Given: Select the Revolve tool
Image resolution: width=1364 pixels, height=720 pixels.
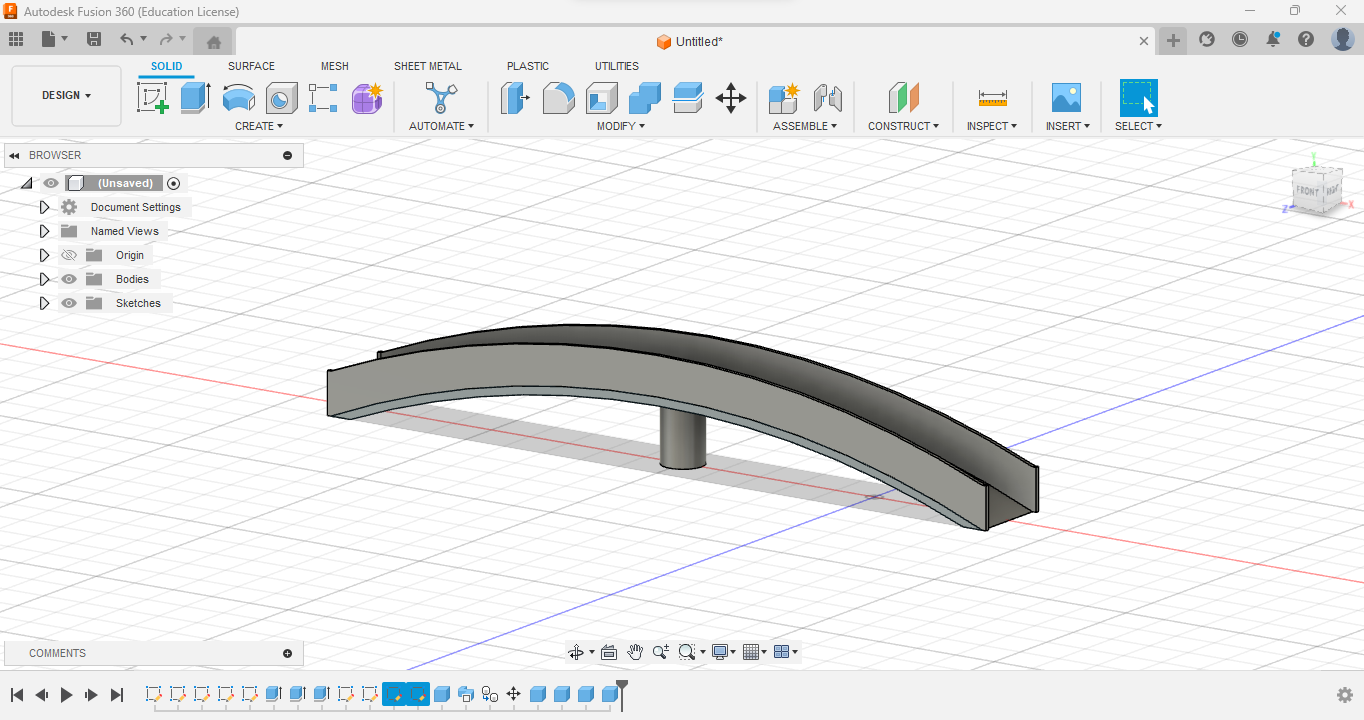Looking at the screenshot, I should click(238, 98).
